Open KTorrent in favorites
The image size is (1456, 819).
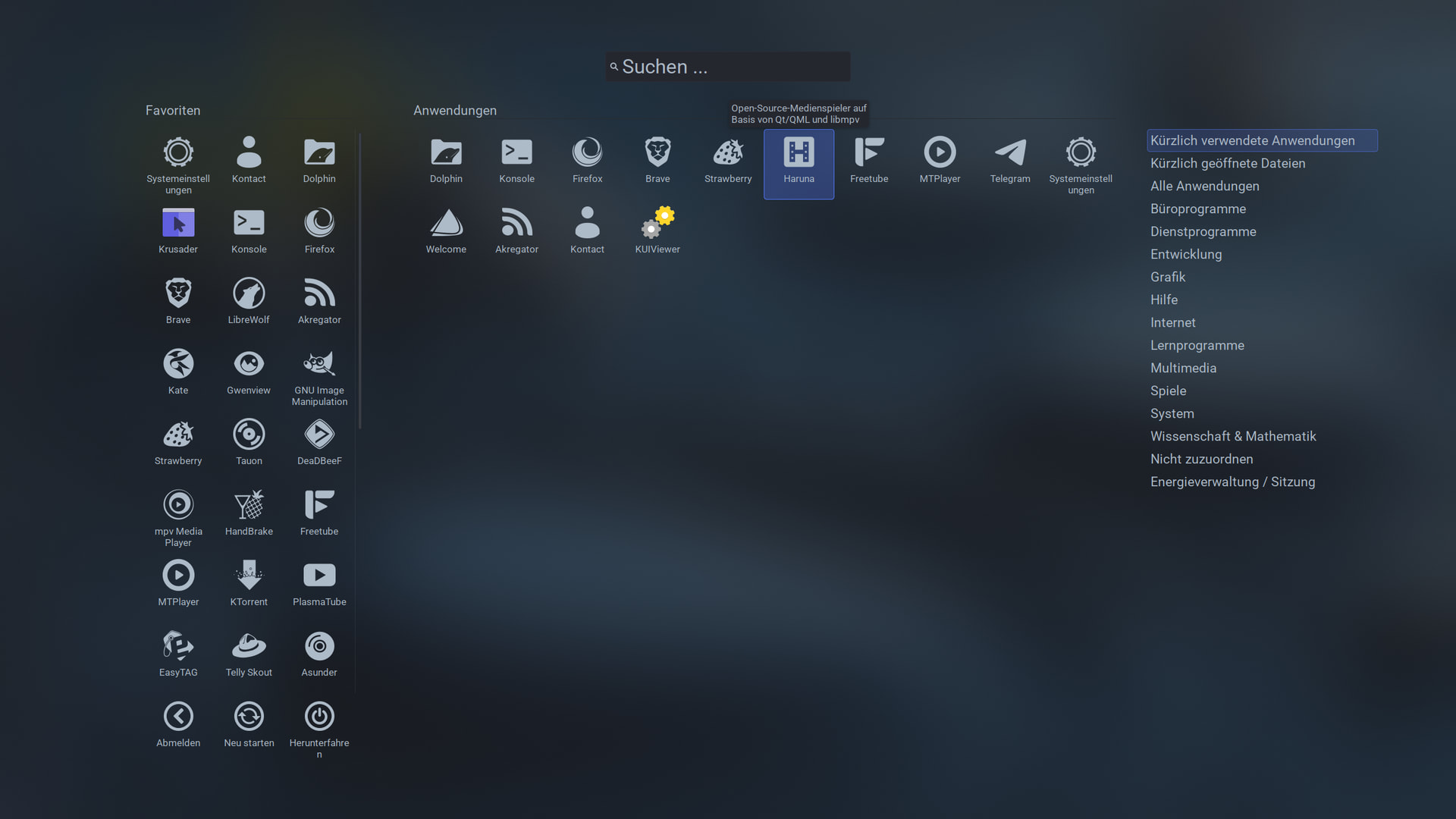249,583
